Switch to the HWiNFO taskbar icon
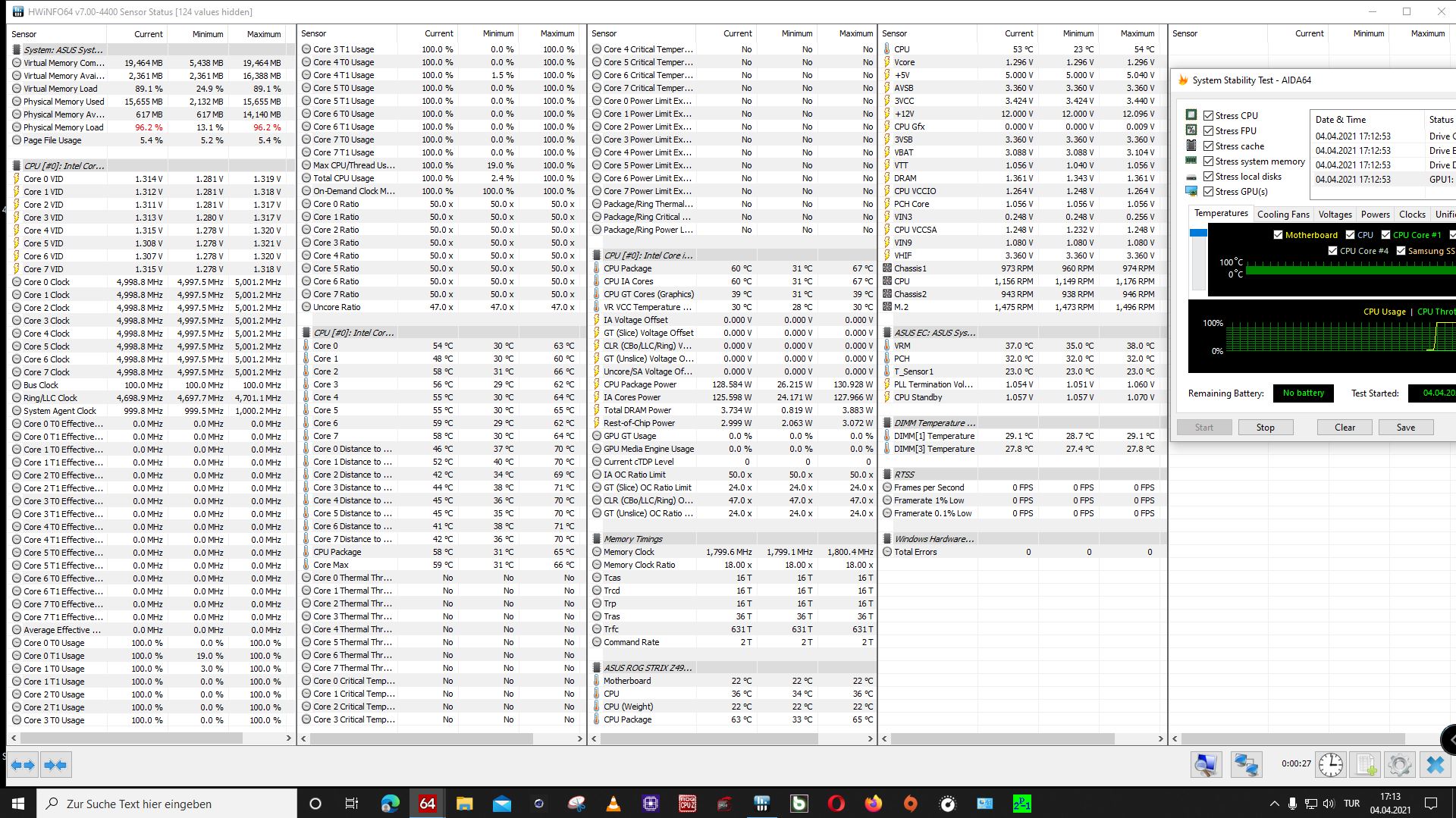 pos(762,804)
